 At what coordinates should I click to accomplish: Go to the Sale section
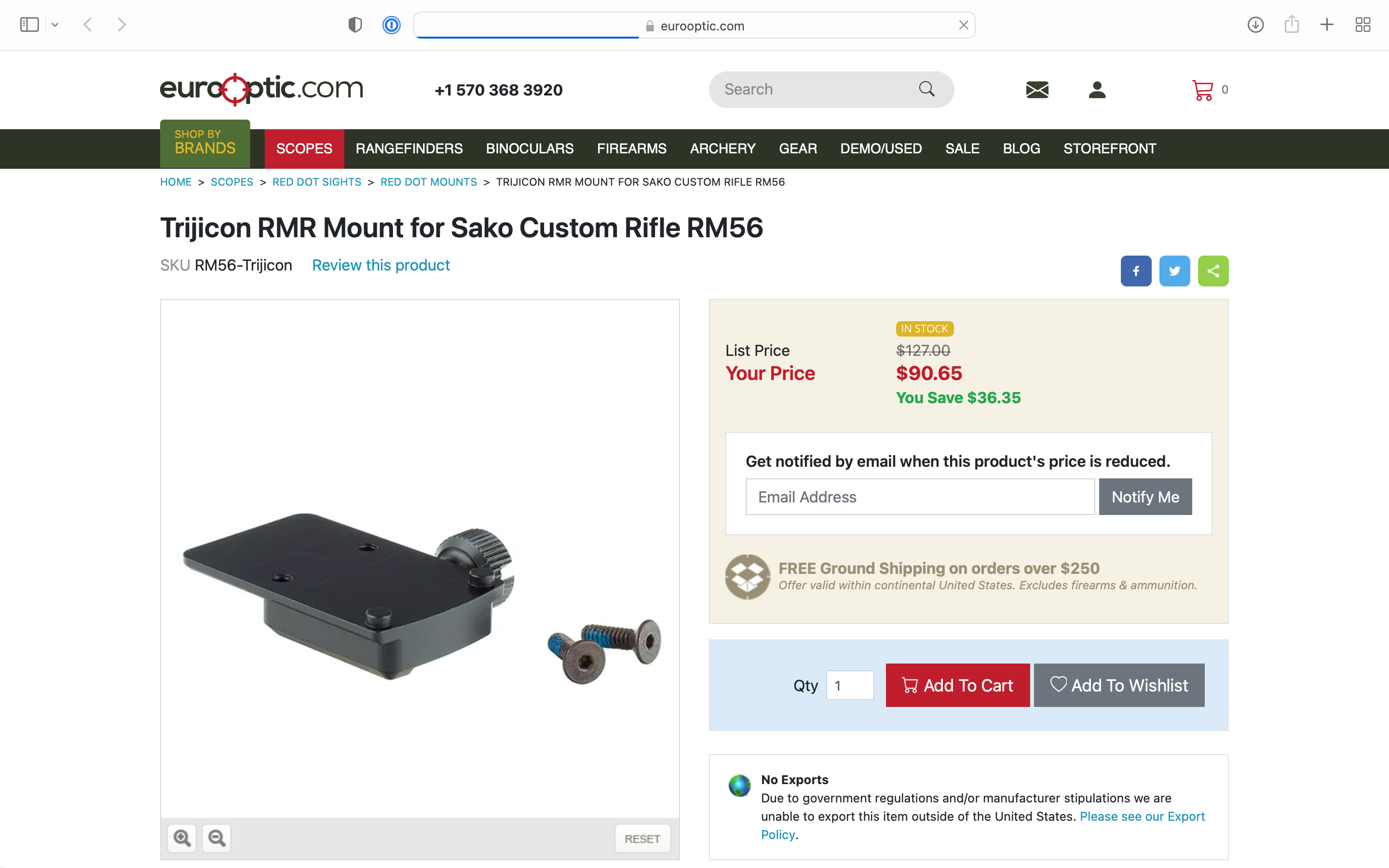point(962,149)
